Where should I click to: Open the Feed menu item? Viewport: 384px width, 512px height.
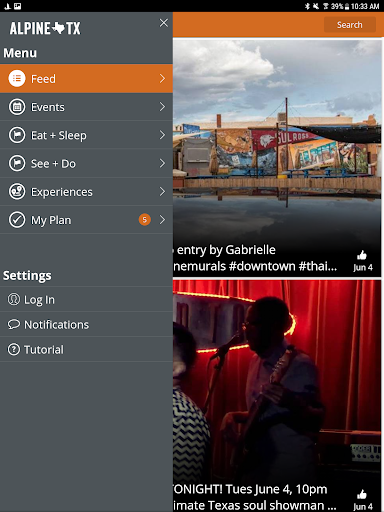(x=86, y=78)
